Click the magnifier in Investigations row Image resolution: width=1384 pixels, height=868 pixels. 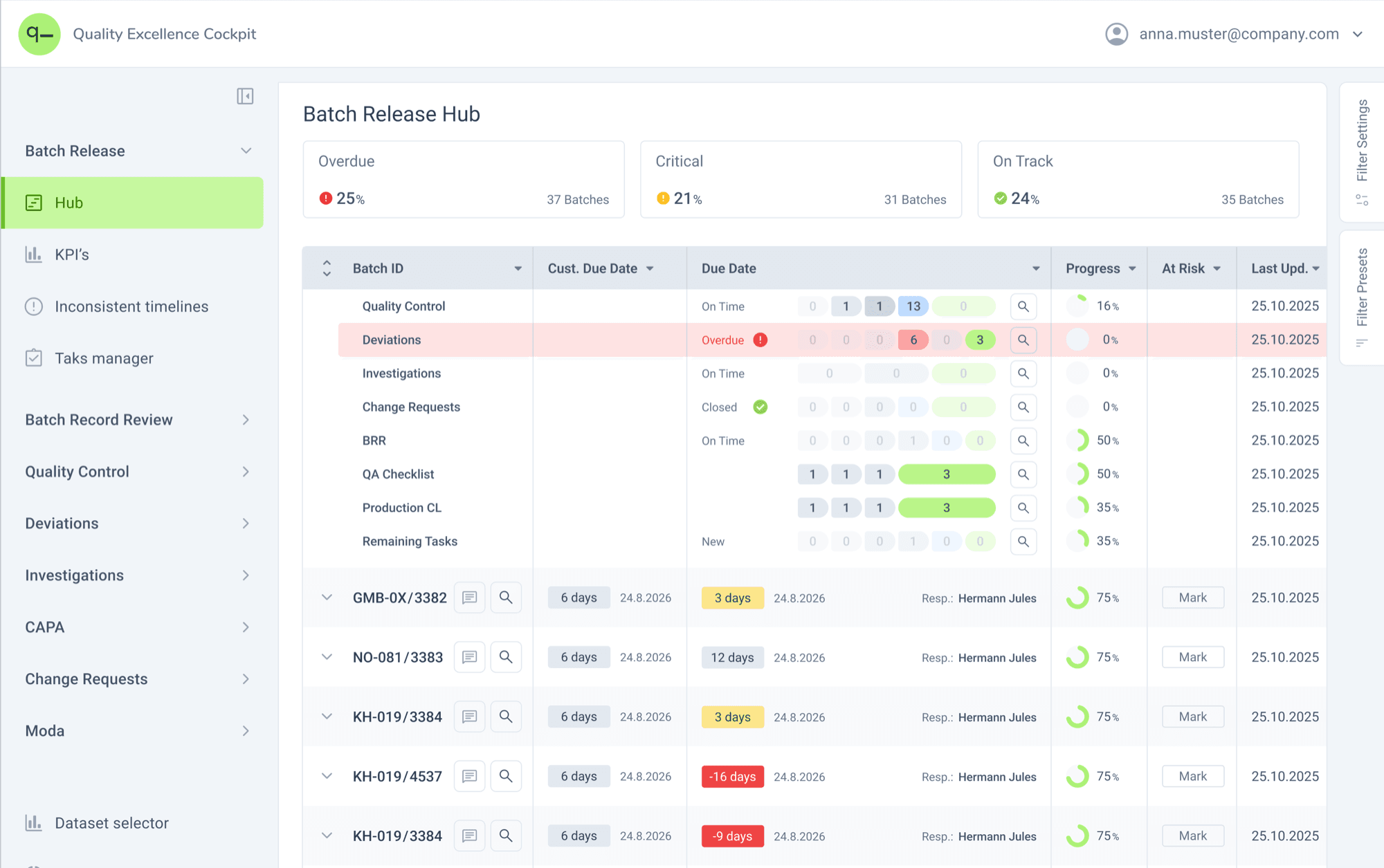click(1023, 373)
